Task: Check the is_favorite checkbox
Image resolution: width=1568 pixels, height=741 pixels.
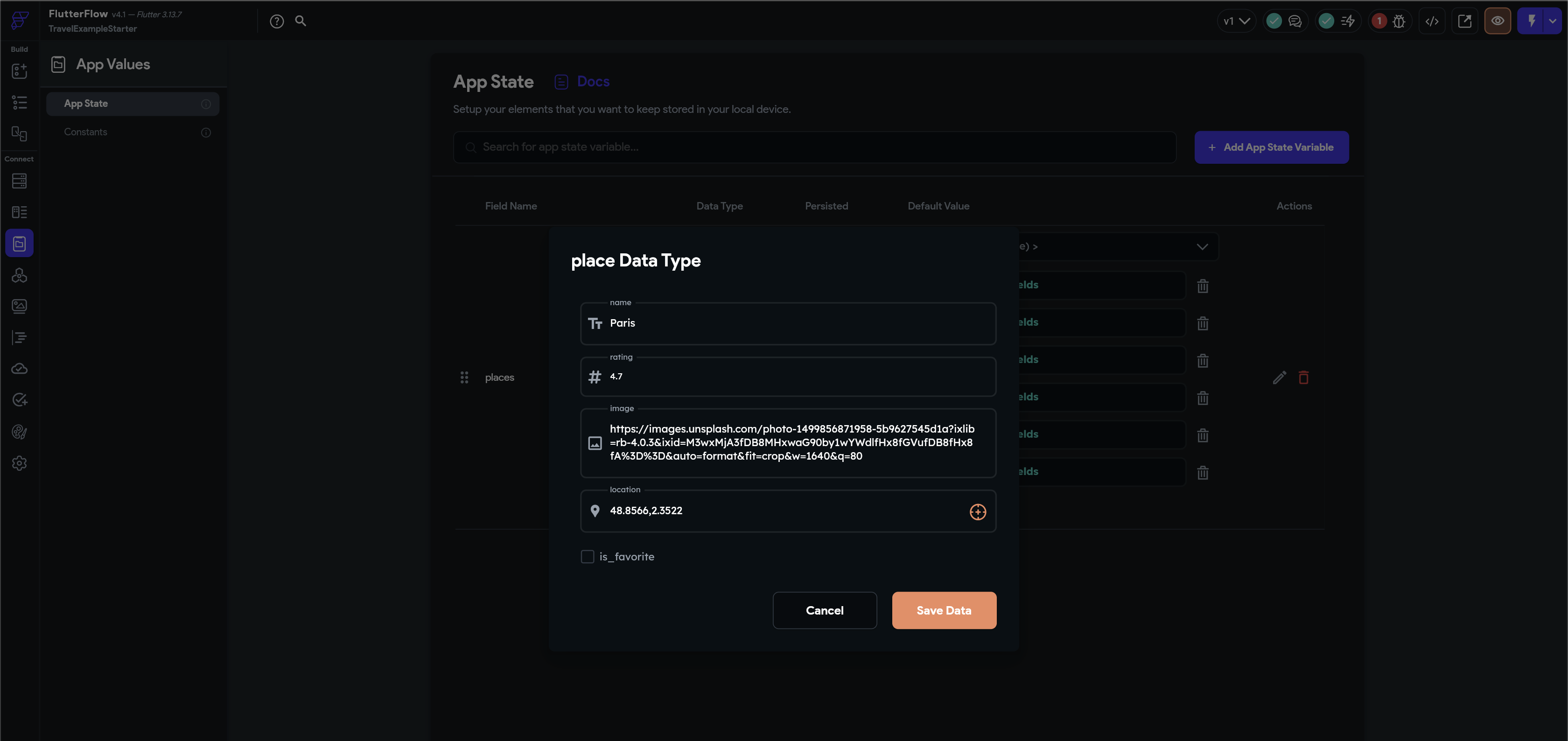Action: pyautogui.click(x=588, y=557)
